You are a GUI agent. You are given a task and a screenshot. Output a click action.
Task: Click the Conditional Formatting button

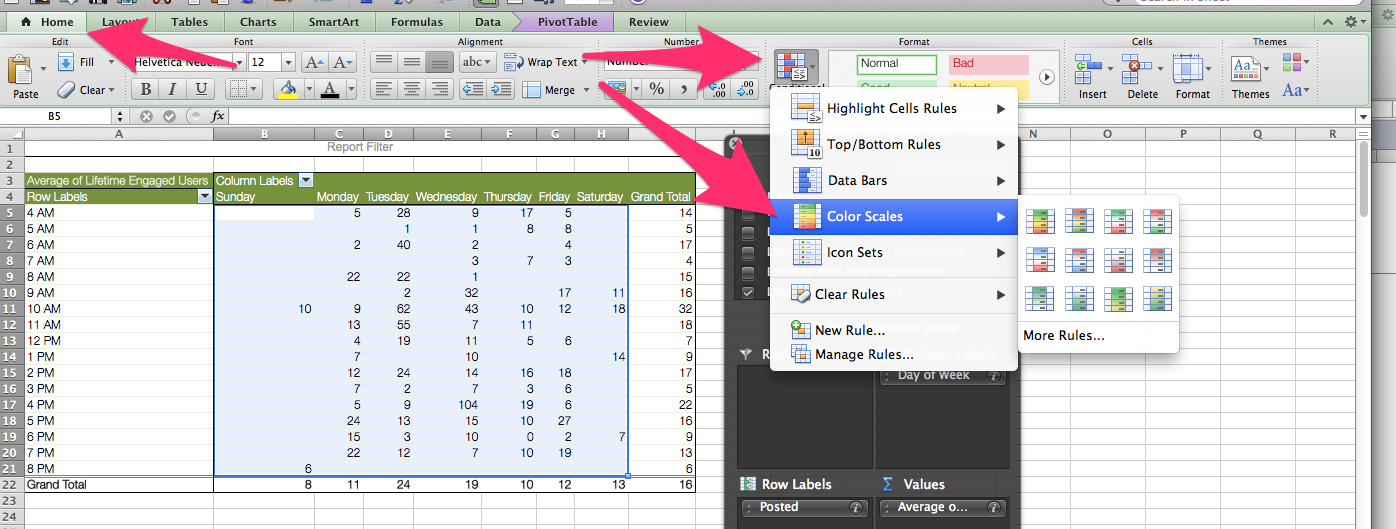point(795,69)
